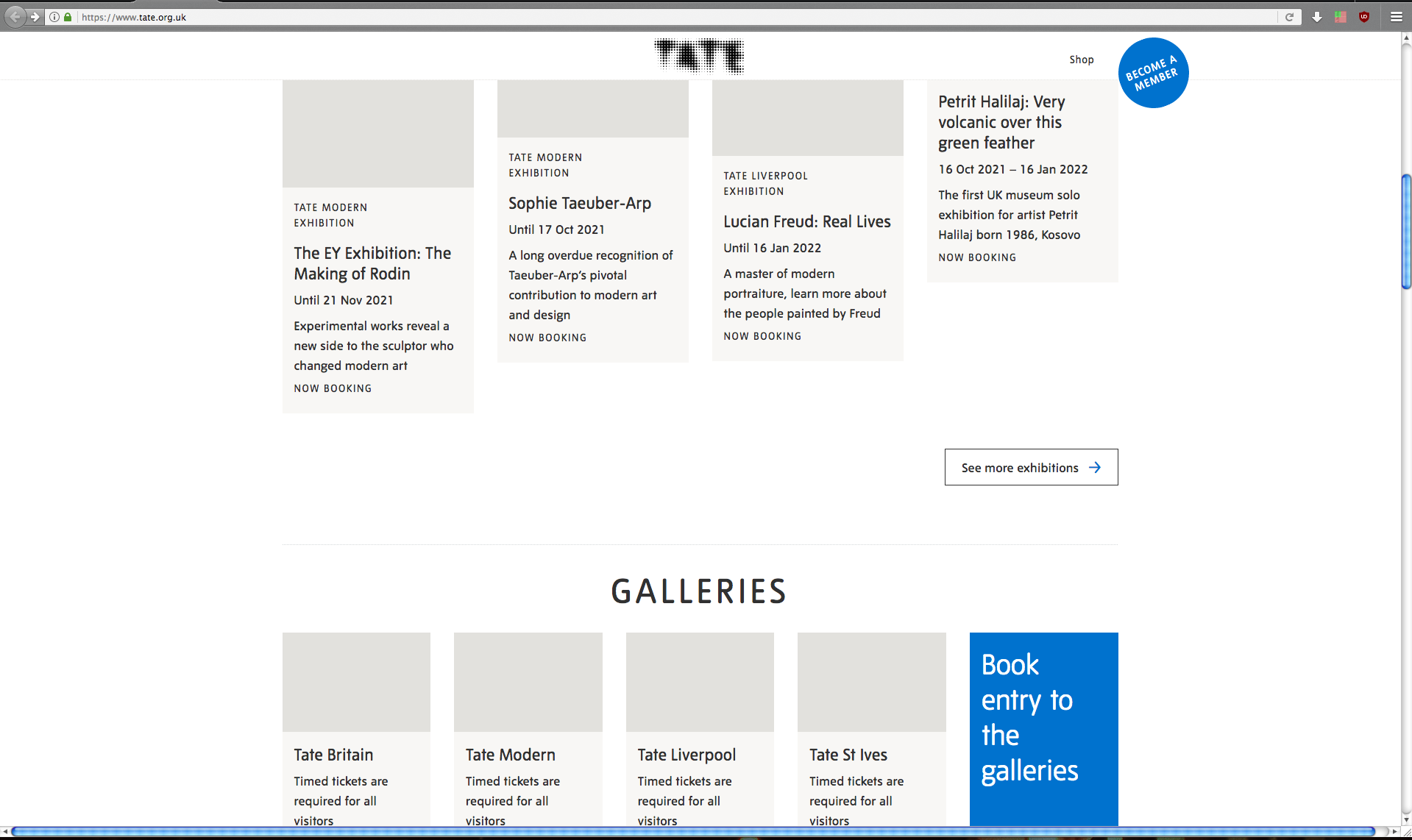Click the Tate logo
This screenshot has width=1412, height=840.
tap(699, 56)
